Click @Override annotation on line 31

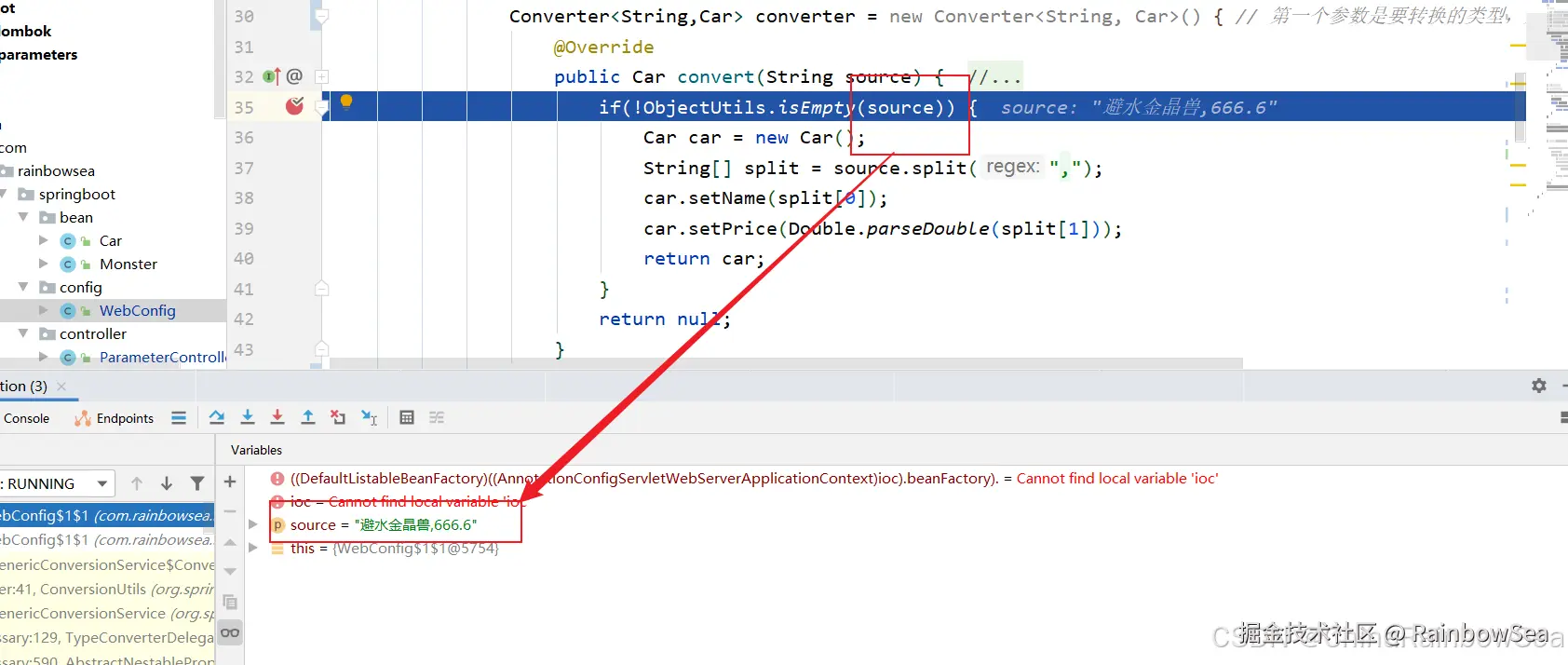pyautogui.click(x=603, y=47)
